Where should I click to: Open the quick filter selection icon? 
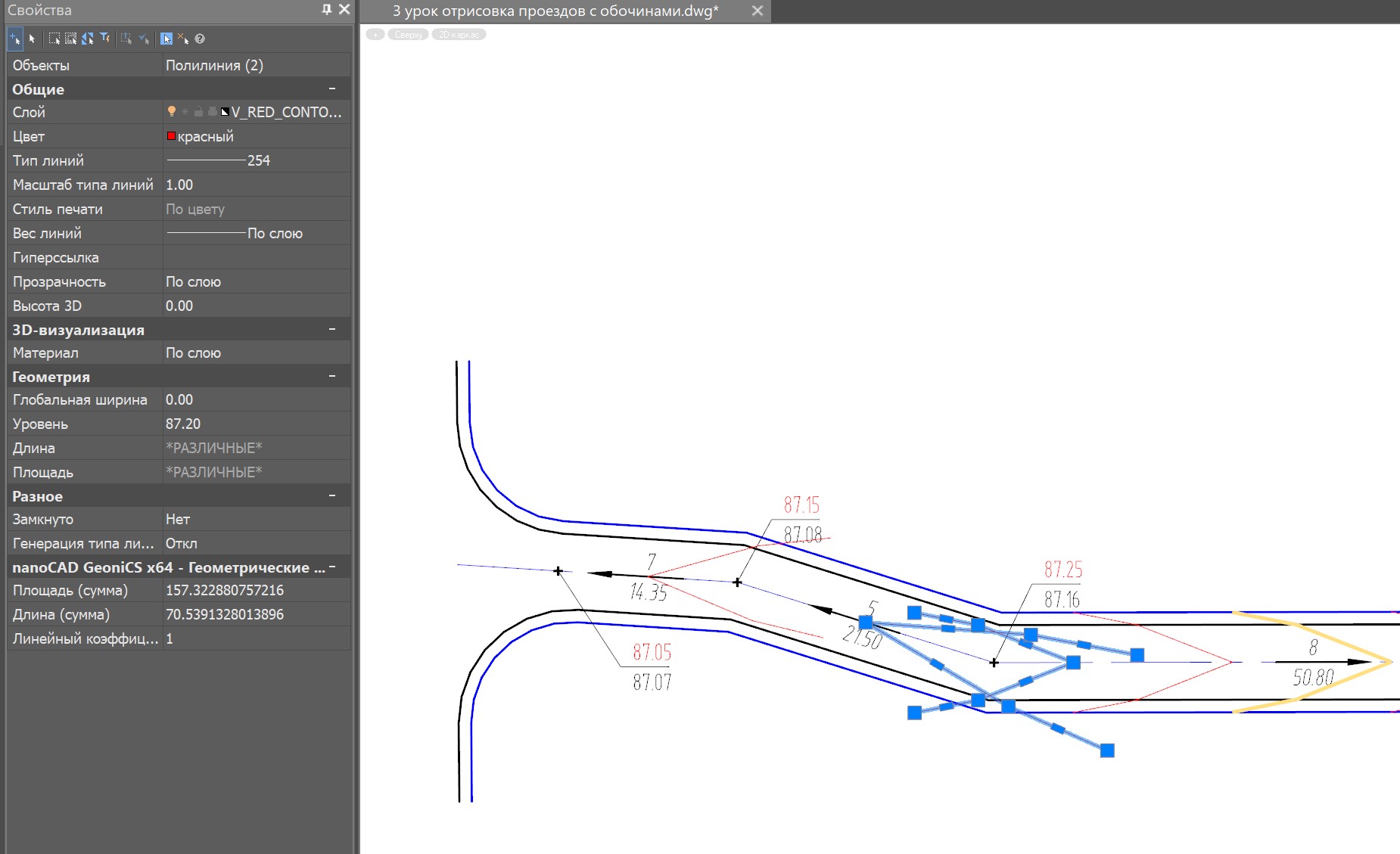(105, 39)
